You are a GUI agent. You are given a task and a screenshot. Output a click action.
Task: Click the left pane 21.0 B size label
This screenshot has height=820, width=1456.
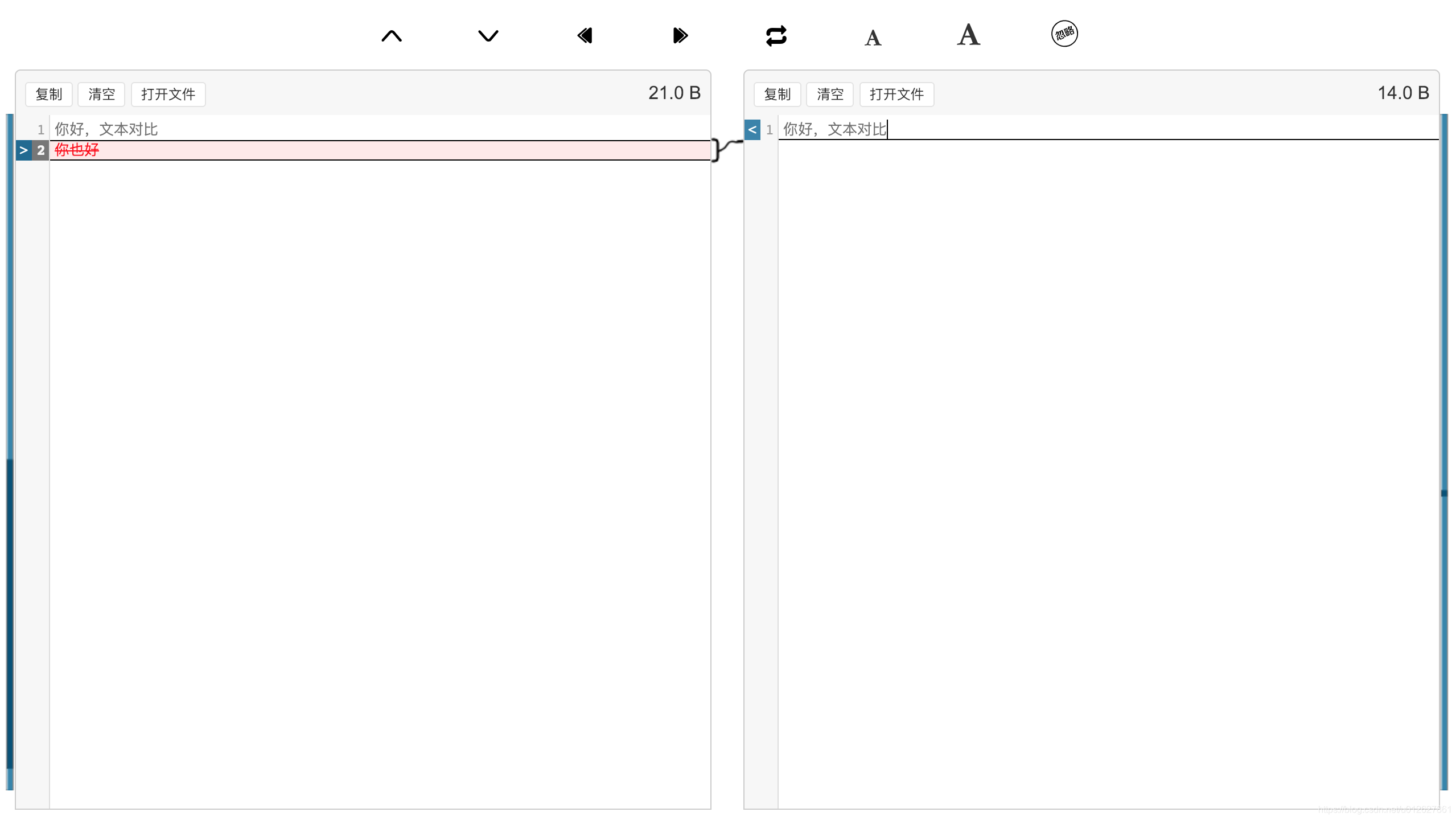coord(674,93)
